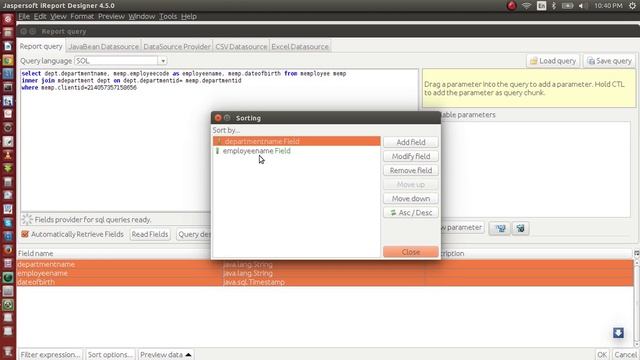Open the Trash icon in the dock
The width and height of the screenshot is (640, 360).
click(8, 351)
